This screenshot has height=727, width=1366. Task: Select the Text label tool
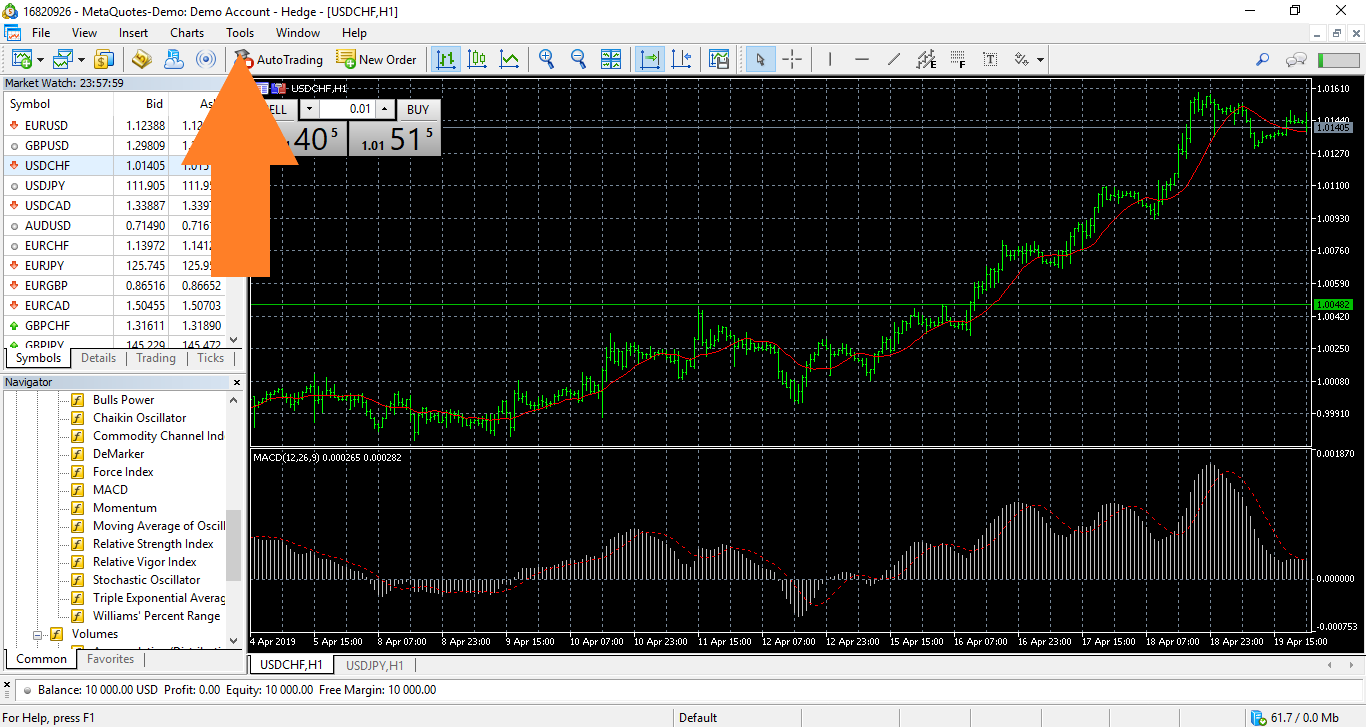(x=990, y=59)
